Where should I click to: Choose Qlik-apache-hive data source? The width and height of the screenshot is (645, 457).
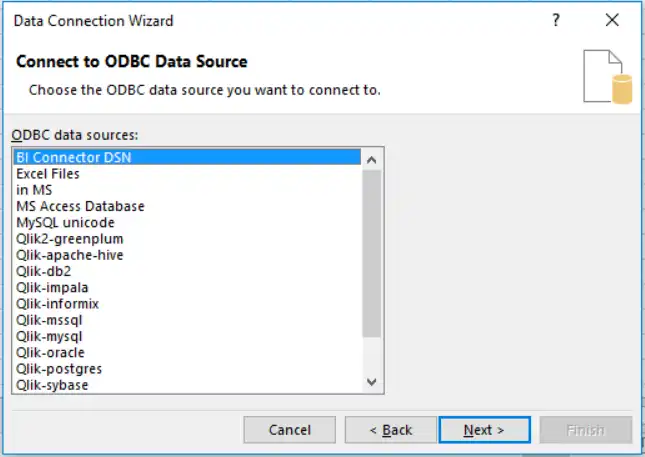[70, 255]
